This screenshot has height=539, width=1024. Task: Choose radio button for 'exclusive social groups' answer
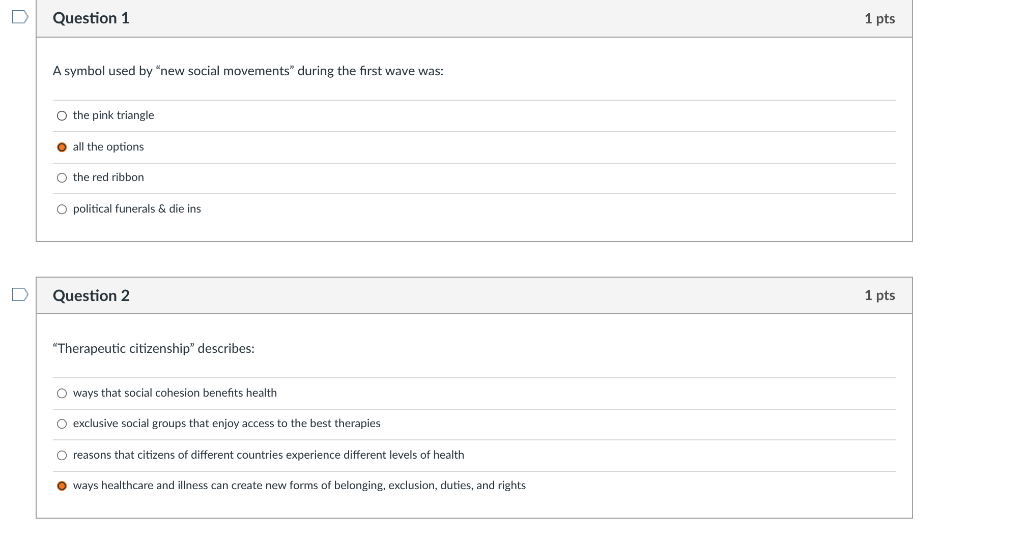pos(62,424)
